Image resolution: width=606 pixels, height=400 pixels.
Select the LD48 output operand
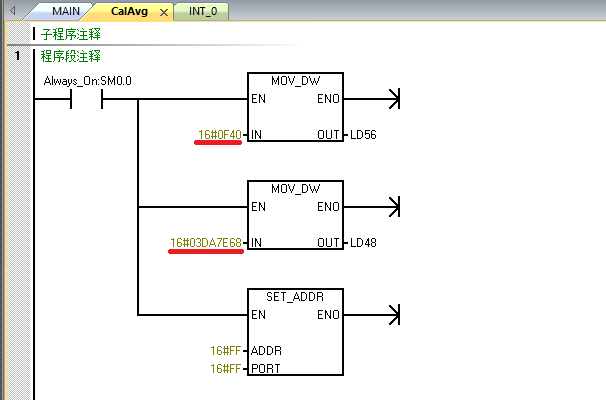pos(363,242)
